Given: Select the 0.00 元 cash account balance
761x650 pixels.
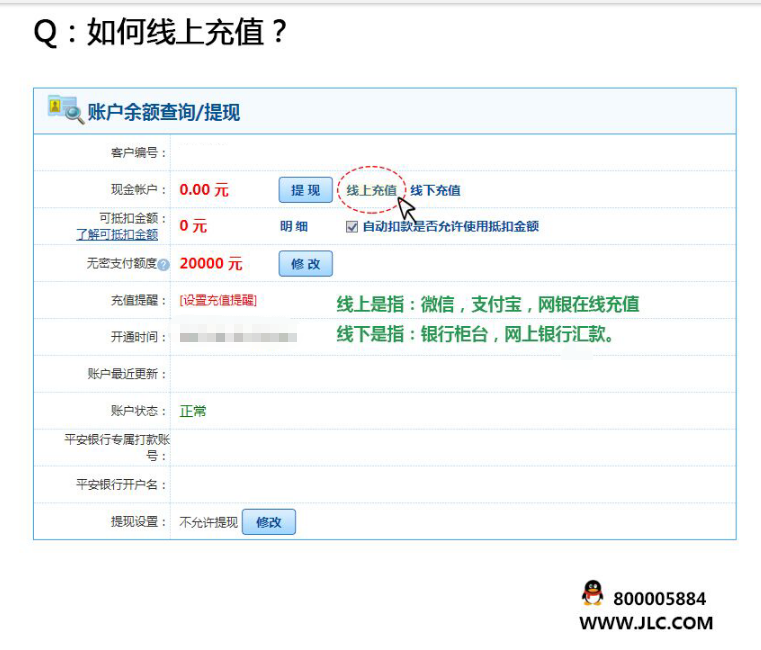Looking at the screenshot, I should [204, 190].
